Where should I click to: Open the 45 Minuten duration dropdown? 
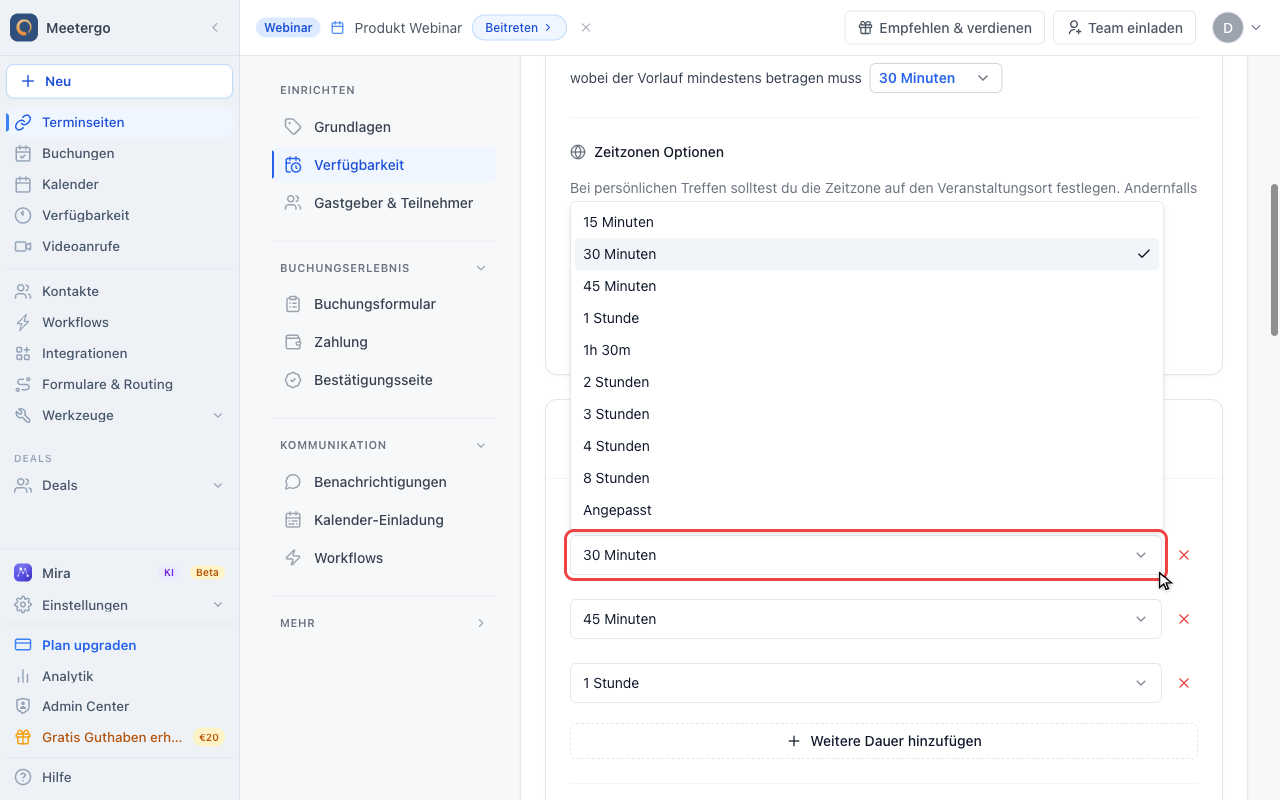click(x=866, y=619)
